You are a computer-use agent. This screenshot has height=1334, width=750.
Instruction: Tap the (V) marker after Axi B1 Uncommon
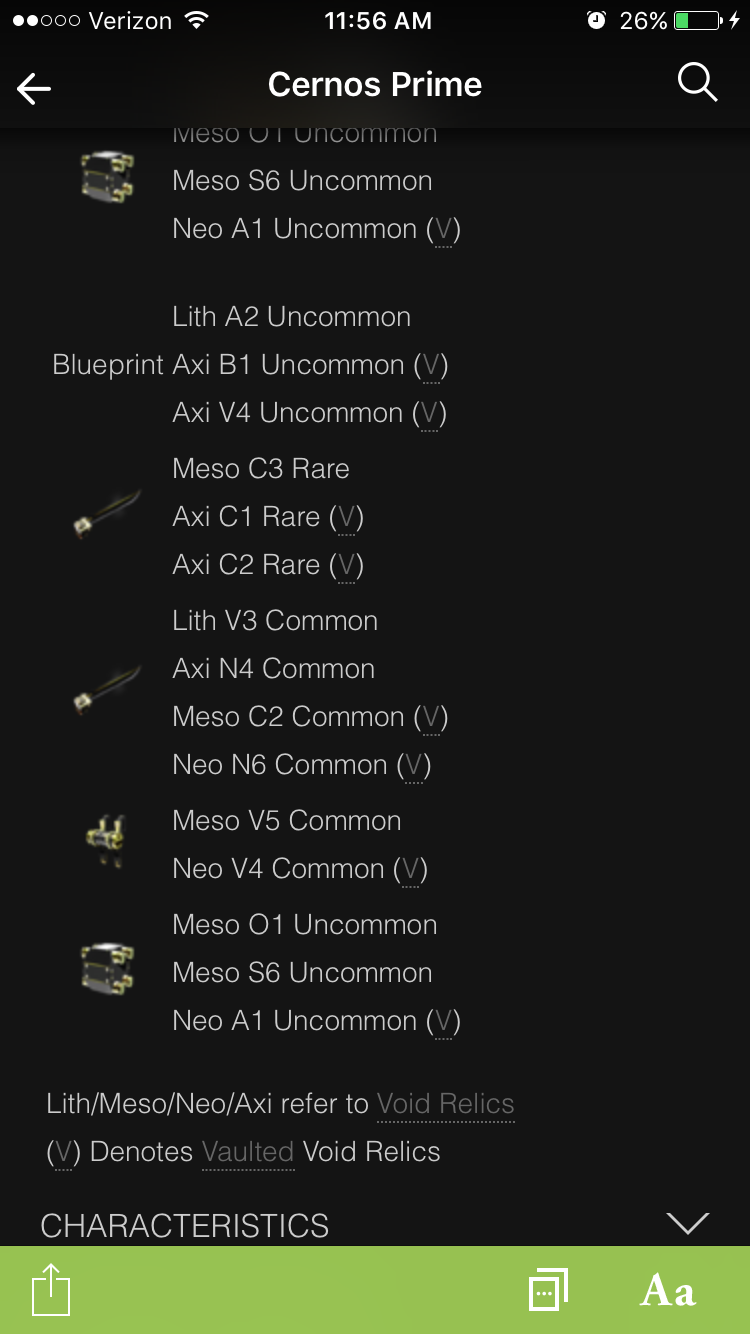(x=431, y=366)
